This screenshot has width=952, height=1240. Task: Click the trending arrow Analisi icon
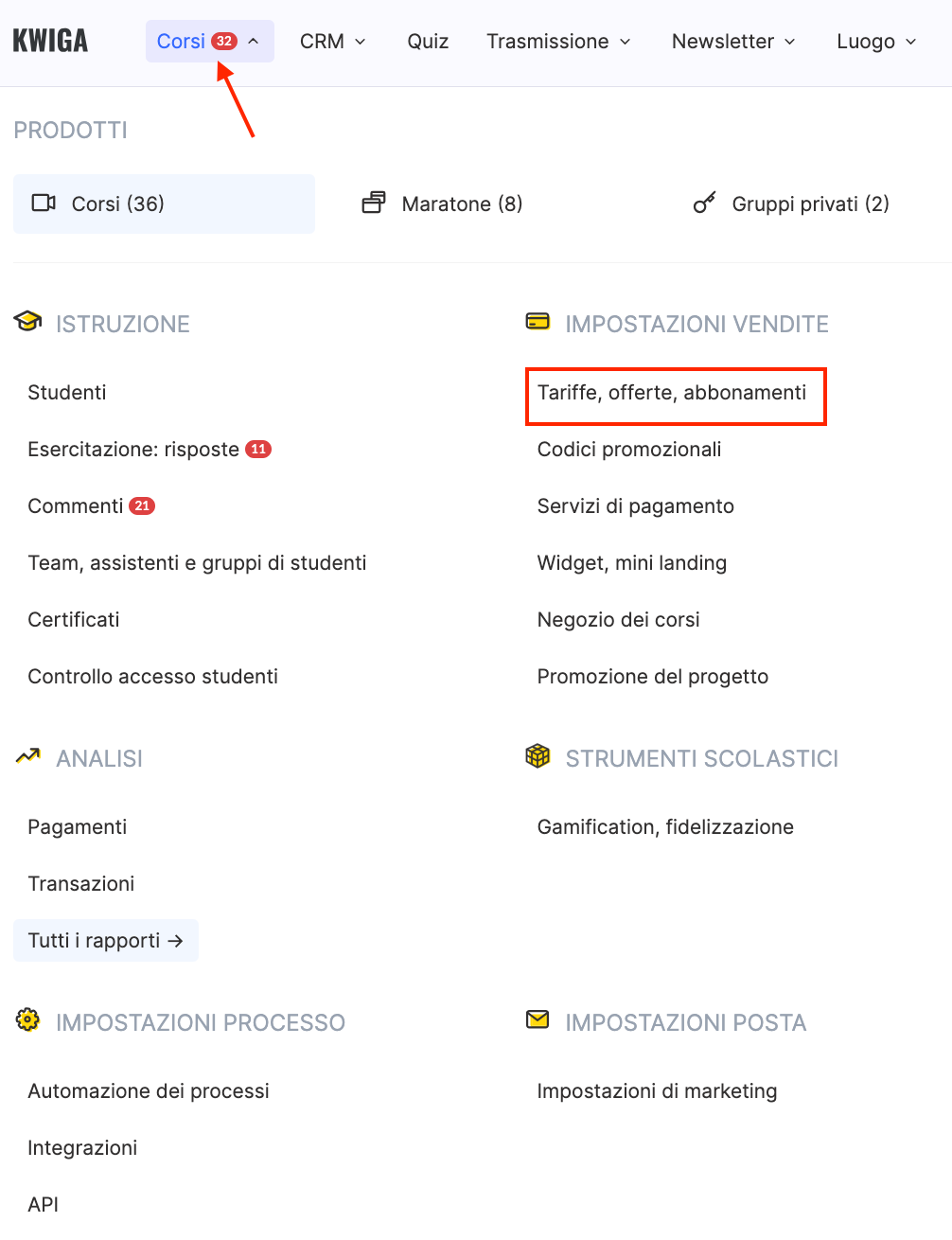[x=28, y=756]
